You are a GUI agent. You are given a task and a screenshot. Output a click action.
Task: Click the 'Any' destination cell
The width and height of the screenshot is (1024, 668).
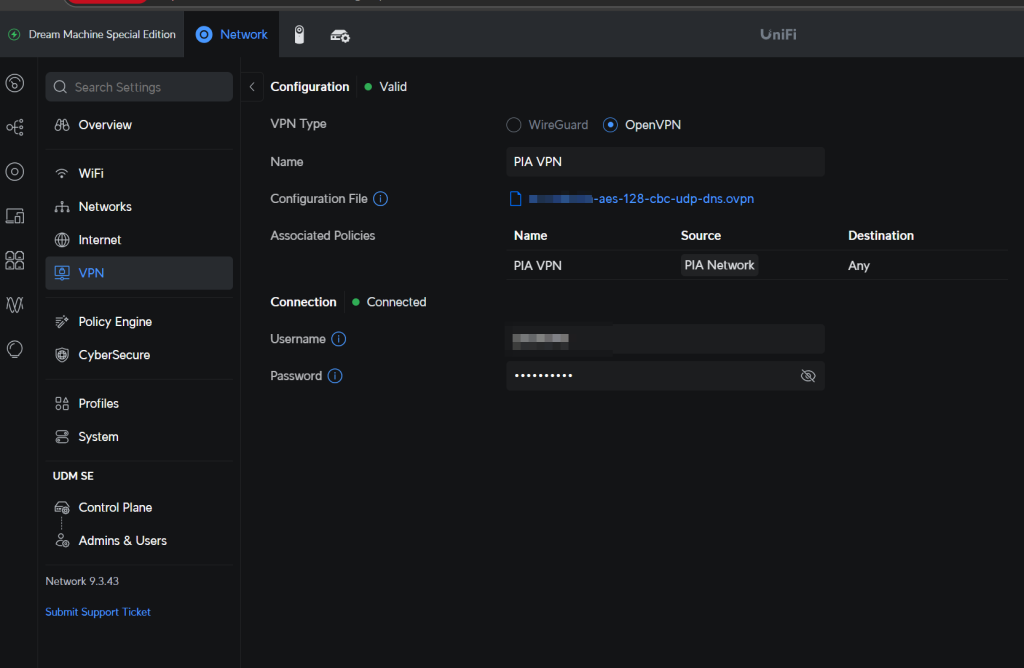point(859,266)
